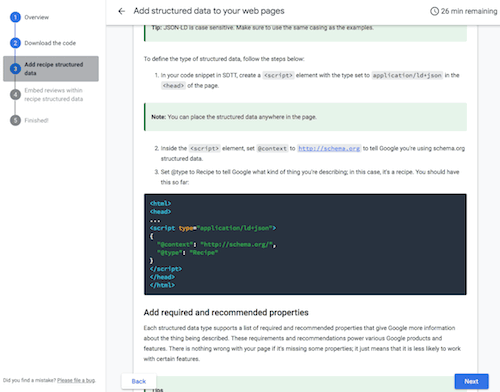Click Add required and recommended properties heading

[226, 312]
